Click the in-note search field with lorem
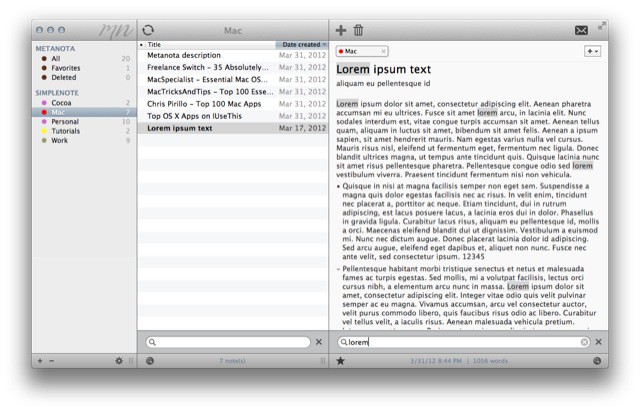The height and width of the screenshot is (412, 640). (x=464, y=342)
